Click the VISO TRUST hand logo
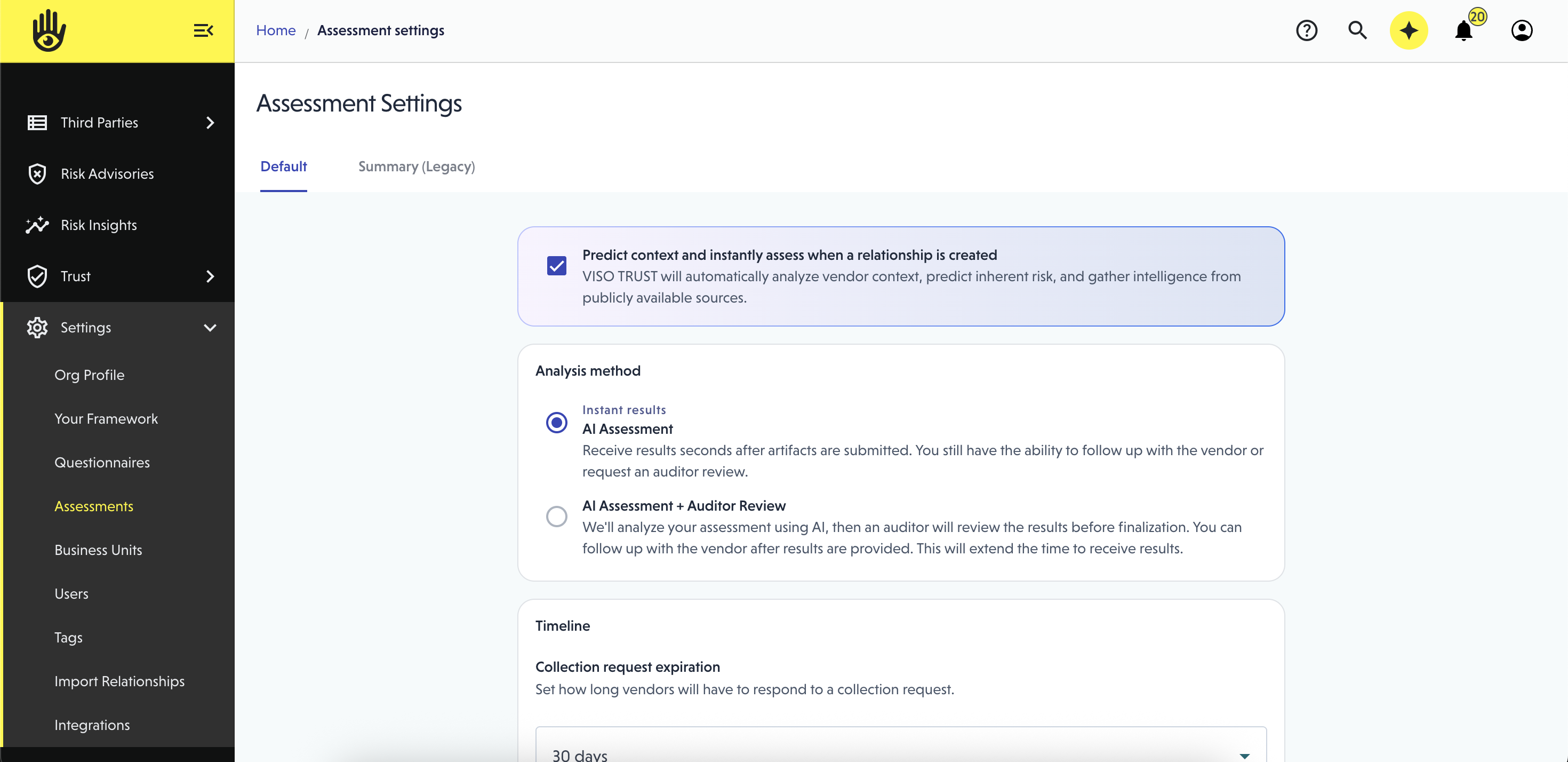 click(49, 30)
